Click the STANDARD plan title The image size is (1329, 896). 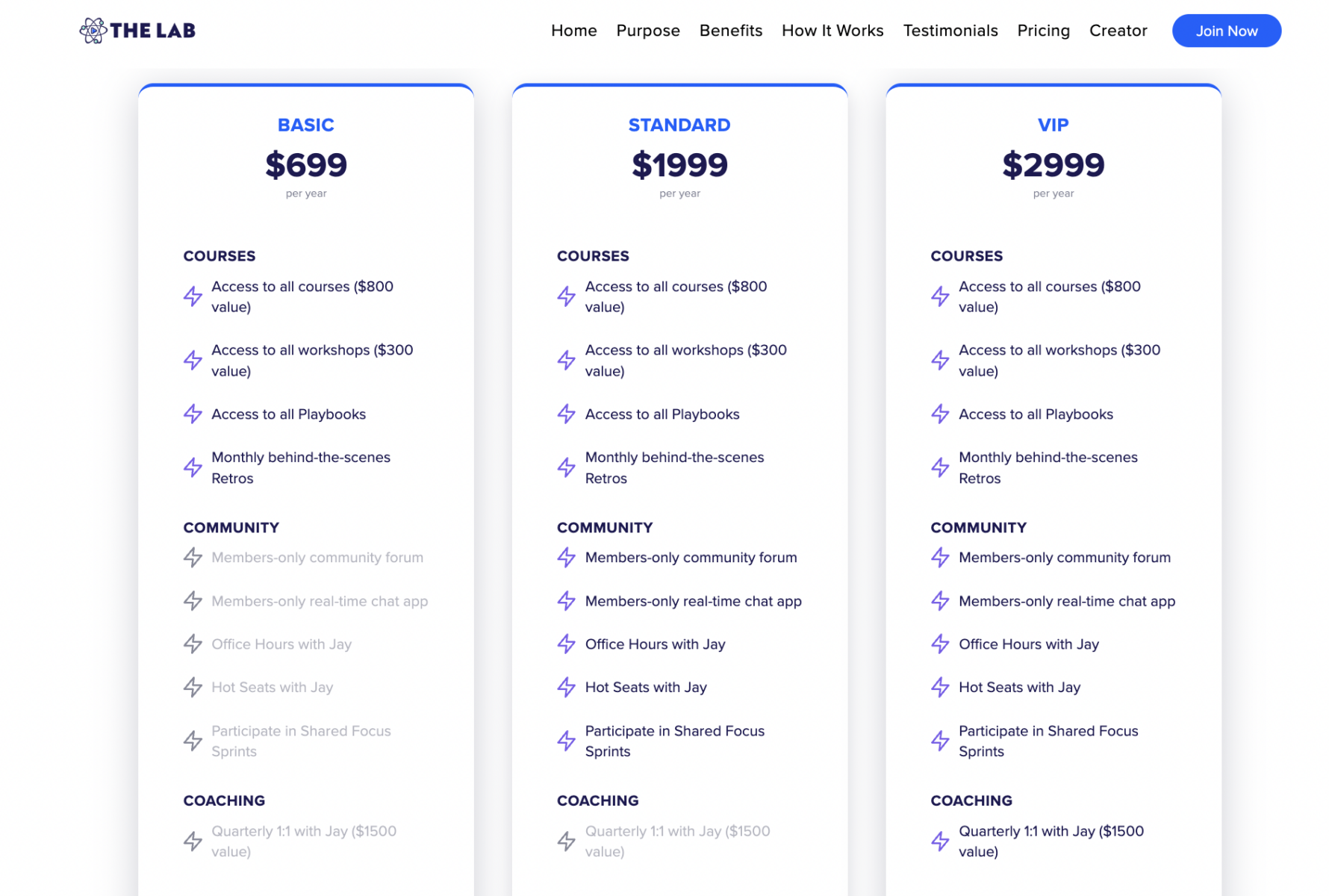679,125
